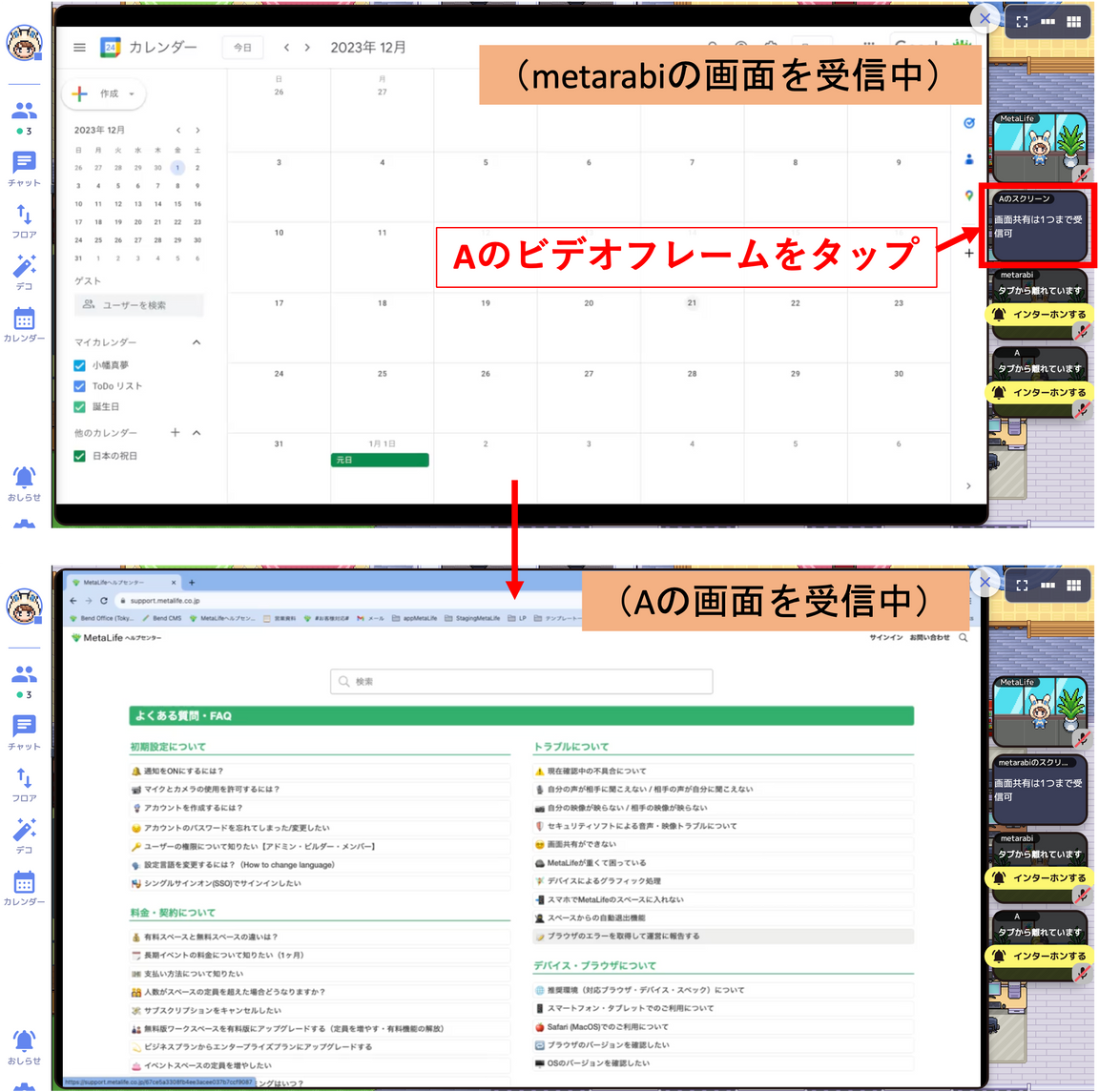Select the highlighted date 1 in the mini calendar
The width and height of the screenshot is (1099, 1092).
tap(178, 168)
